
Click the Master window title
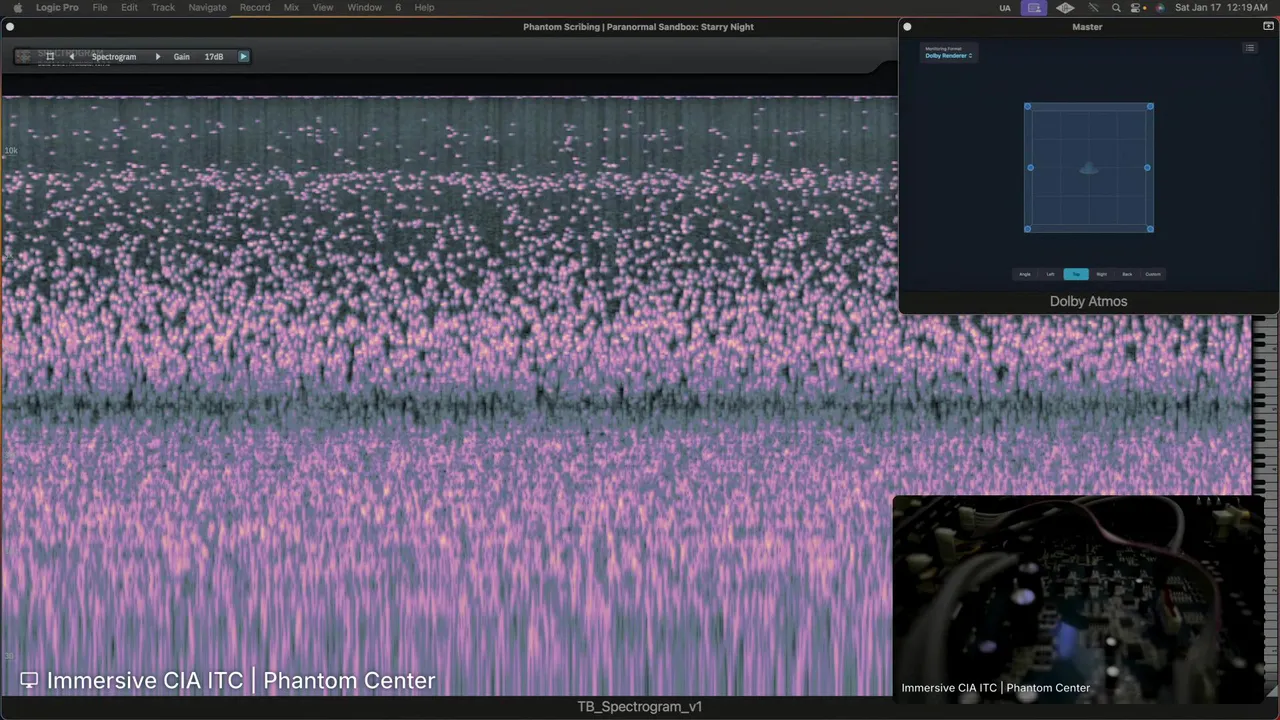[x=1087, y=27]
